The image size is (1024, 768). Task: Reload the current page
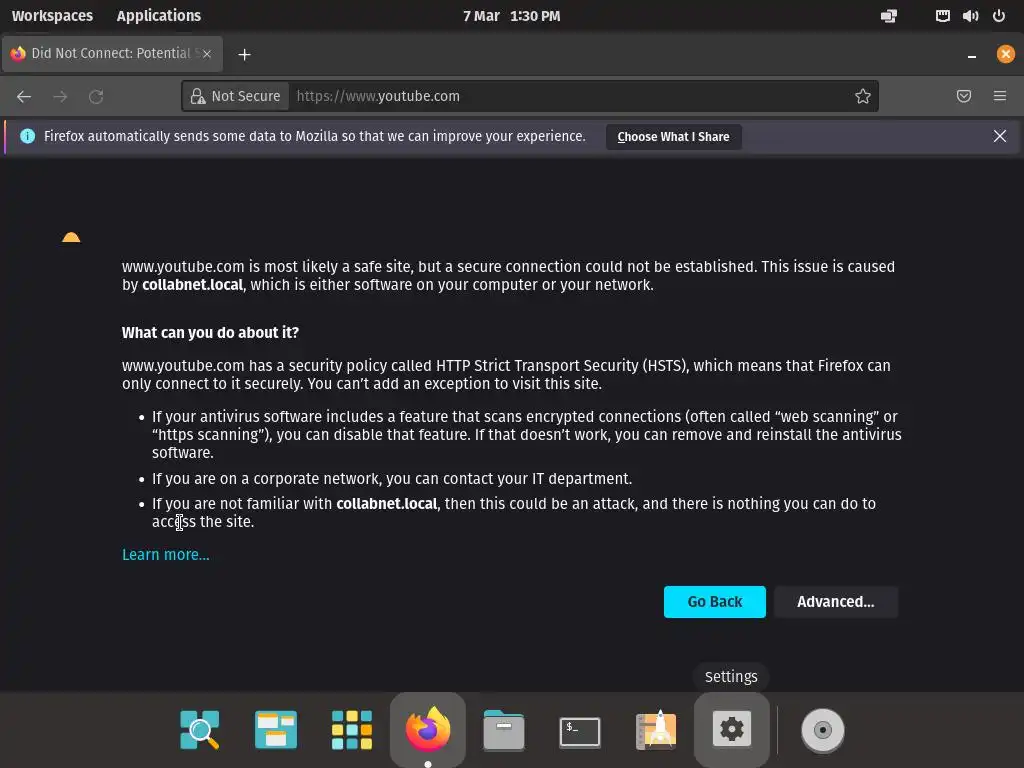[x=96, y=97]
